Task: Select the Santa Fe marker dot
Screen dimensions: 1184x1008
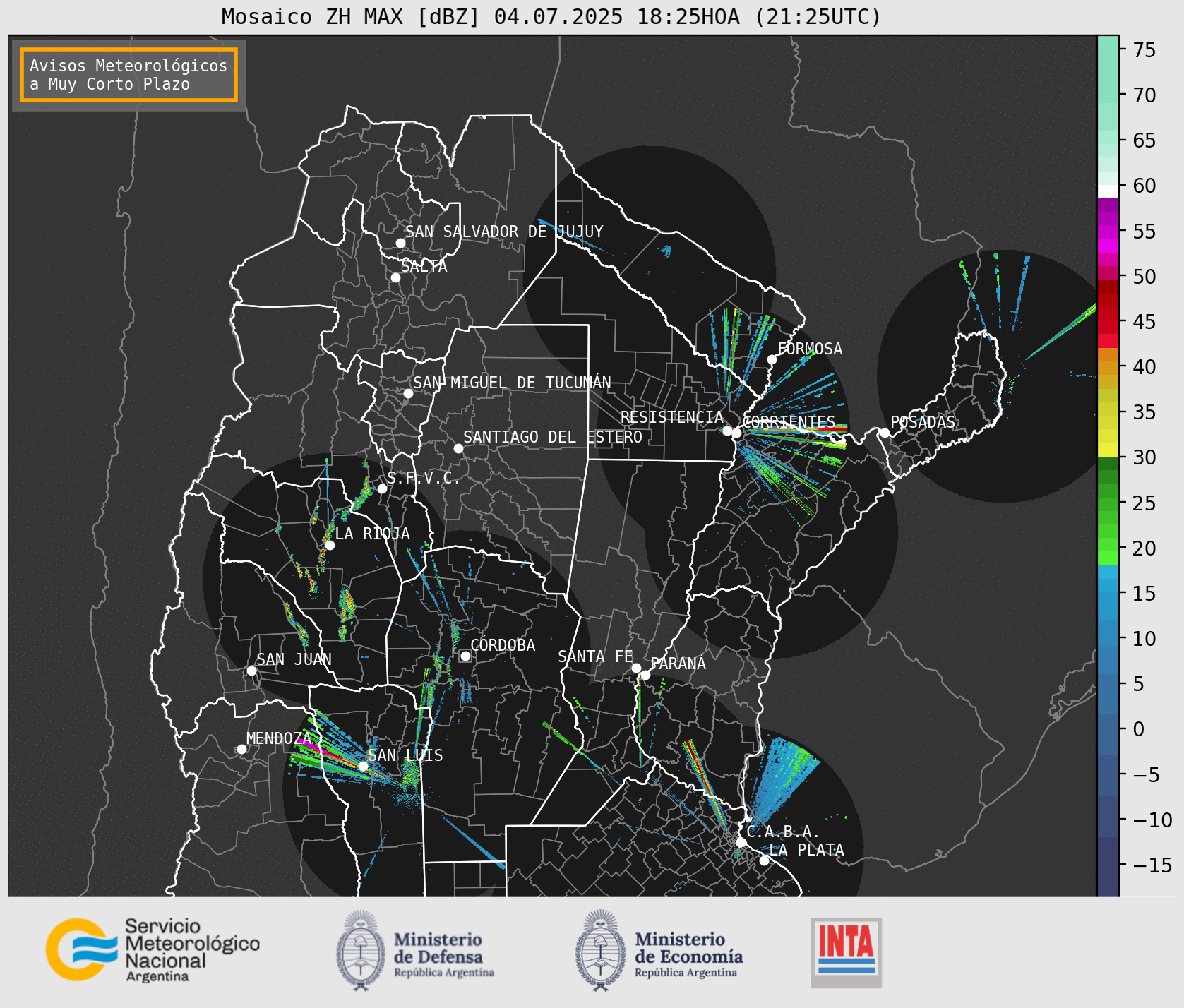Action: (x=636, y=668)
